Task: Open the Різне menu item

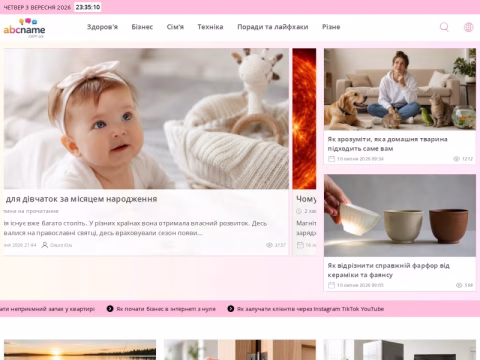Action: 331,27
